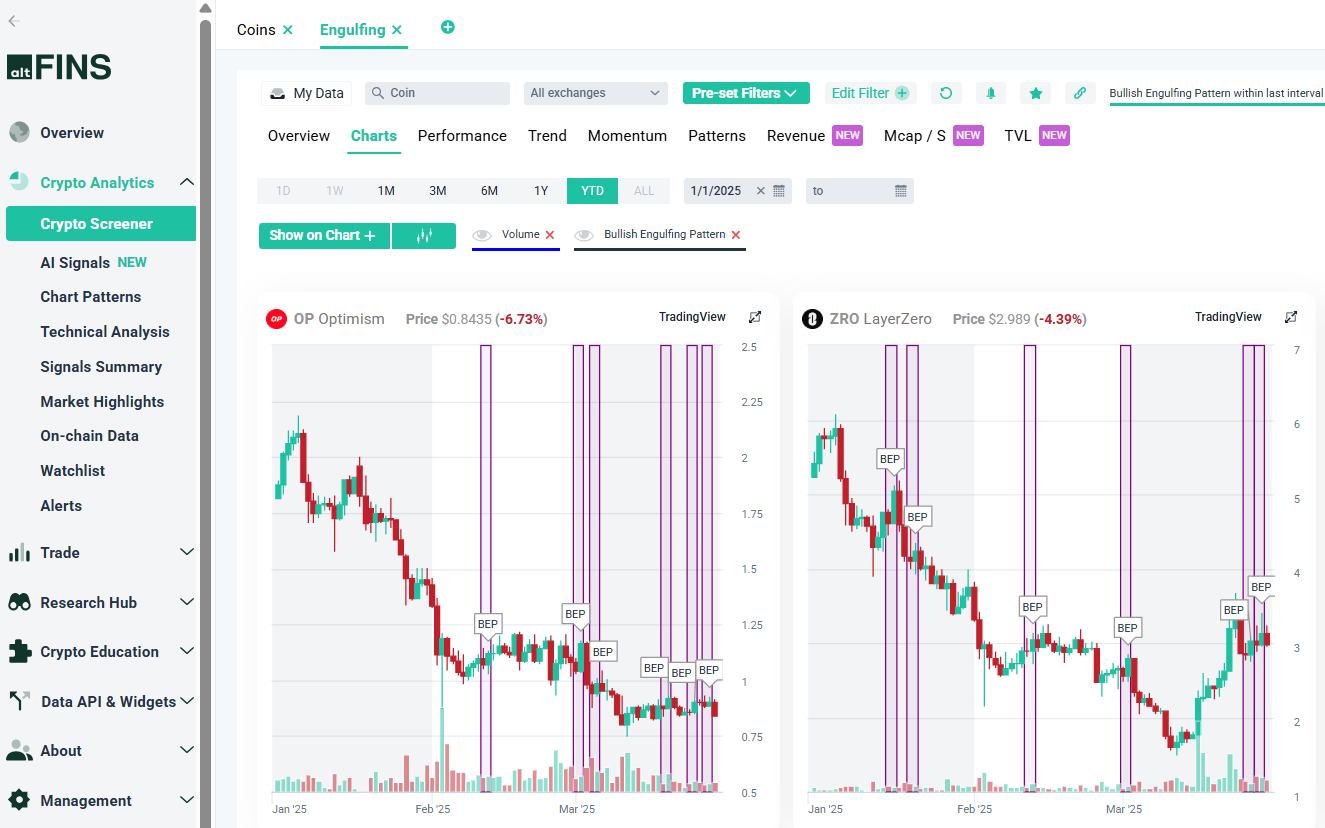Click the back arrow above altFINS logo
Viewport: 1325px width, 828px height.
click(14, 20)
